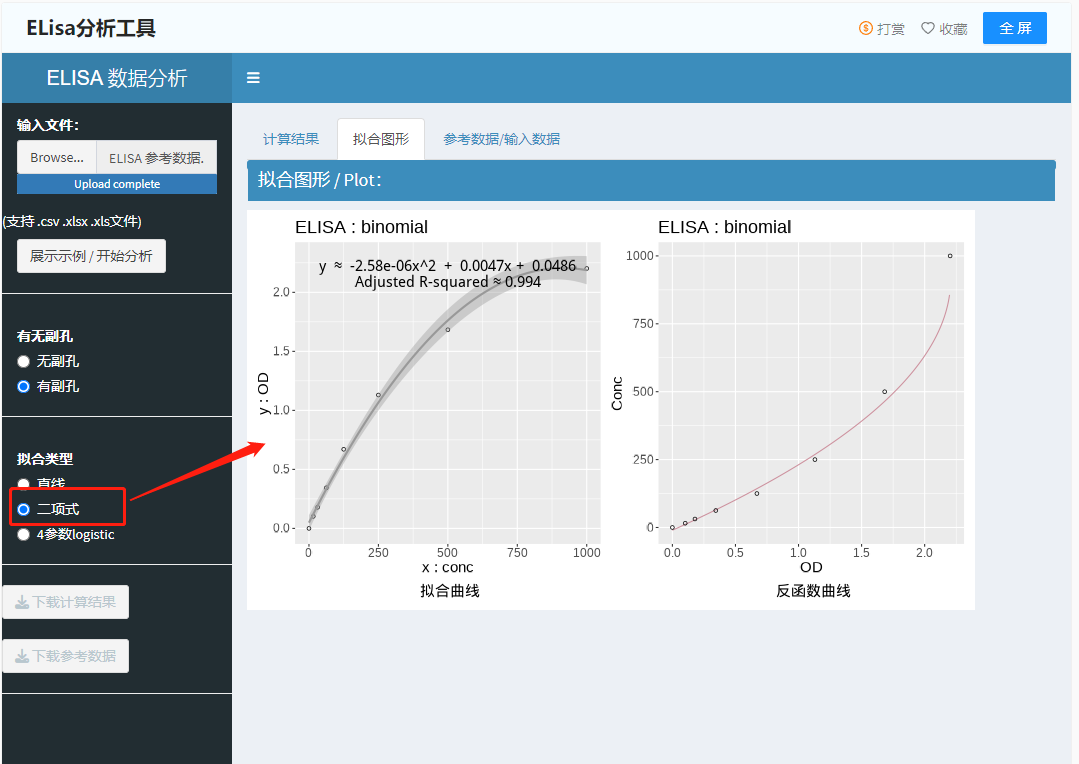Viewport: 1079px width, 764px height.
Task: Click the ELISA 数据分析 sidebar header
Action: point(116,78)
